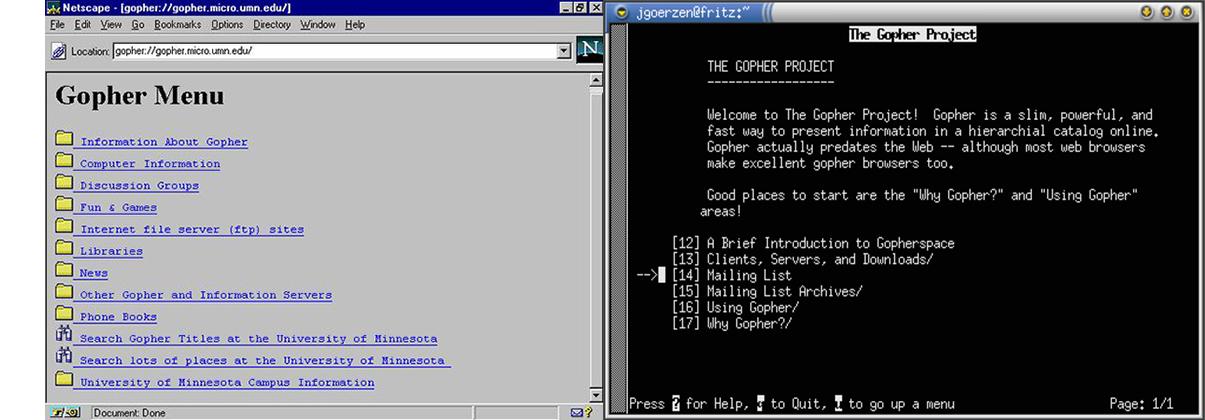
Task: Follow the Discussion Groups link
Action: 139,186
